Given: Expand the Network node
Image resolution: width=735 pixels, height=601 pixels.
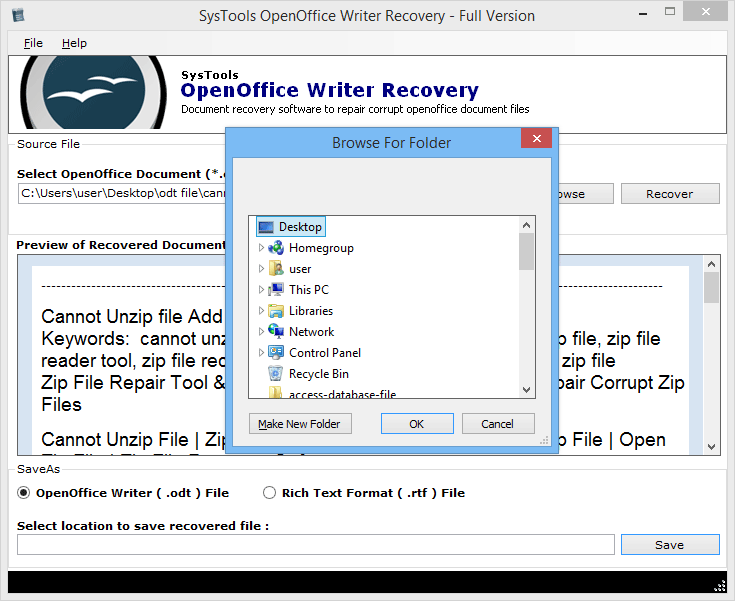Looking at the screenshot, I should tap(261, 331).
